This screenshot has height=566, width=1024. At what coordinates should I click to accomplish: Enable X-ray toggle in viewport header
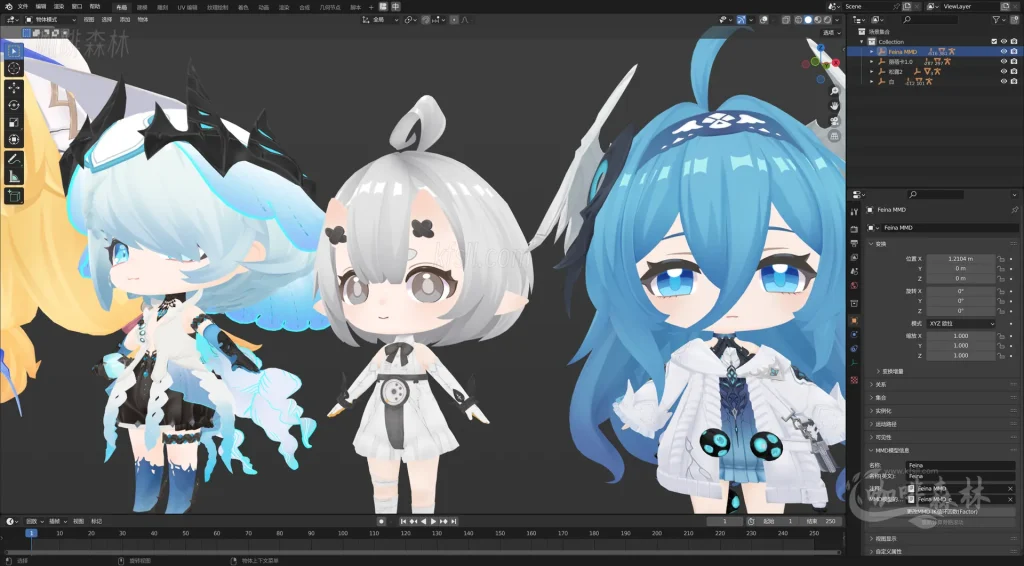(x=786, y=20)
